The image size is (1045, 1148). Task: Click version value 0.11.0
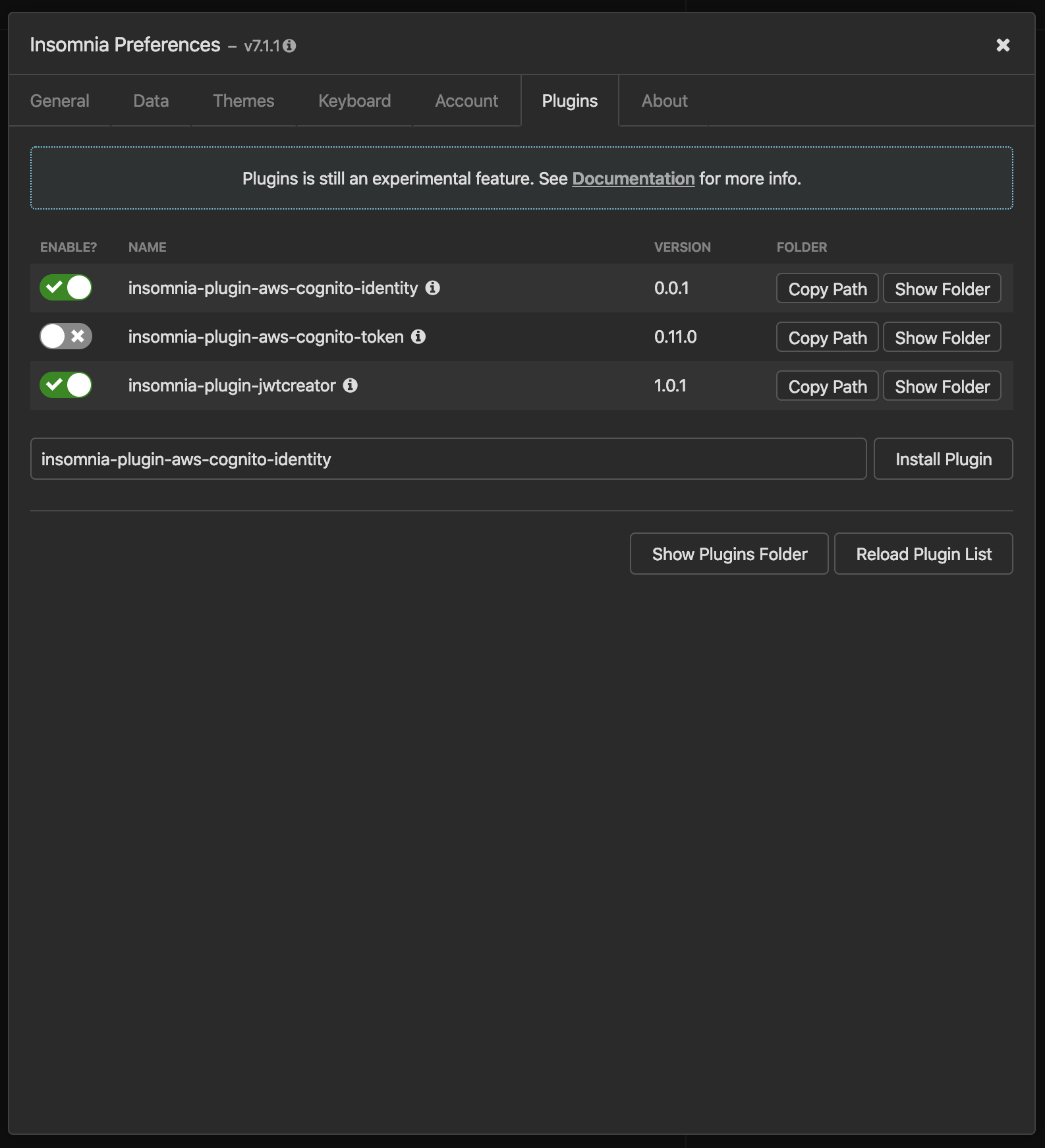(x=675, y=337)
